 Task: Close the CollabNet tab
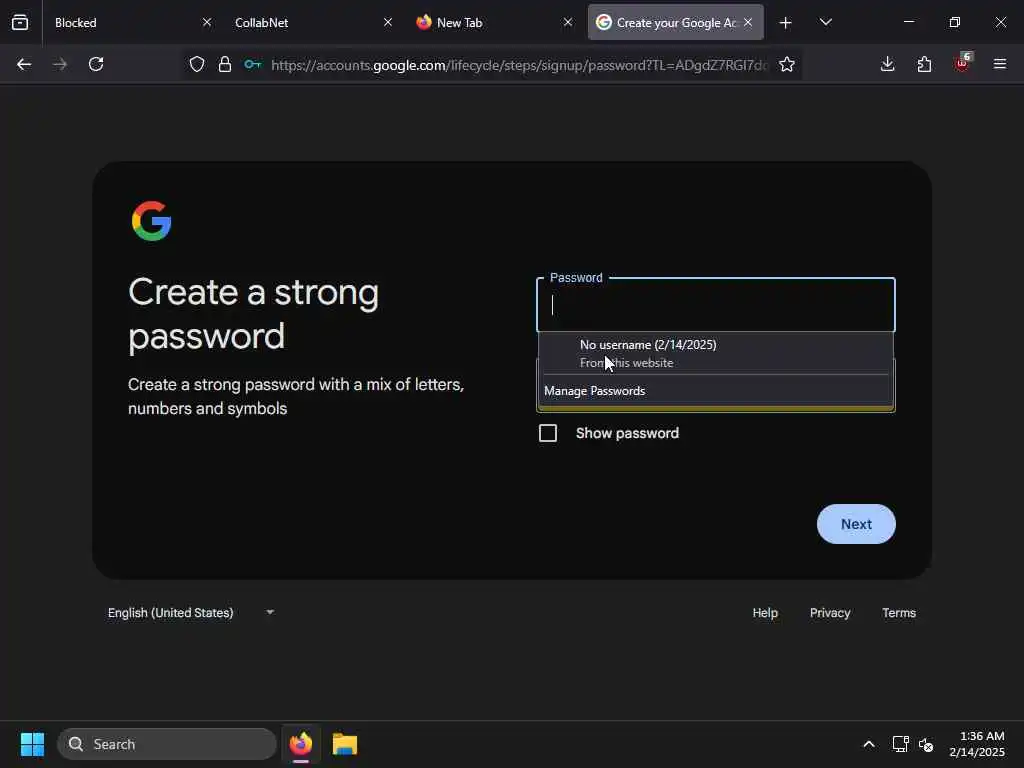pyautogui.click(x=388, y=22)
